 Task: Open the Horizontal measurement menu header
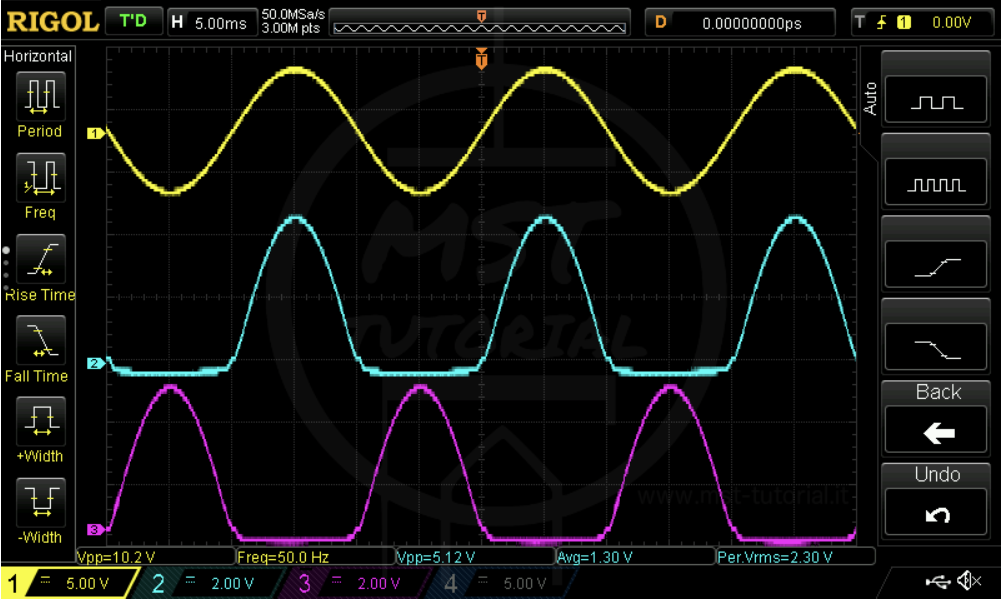[x=38, y=56]
